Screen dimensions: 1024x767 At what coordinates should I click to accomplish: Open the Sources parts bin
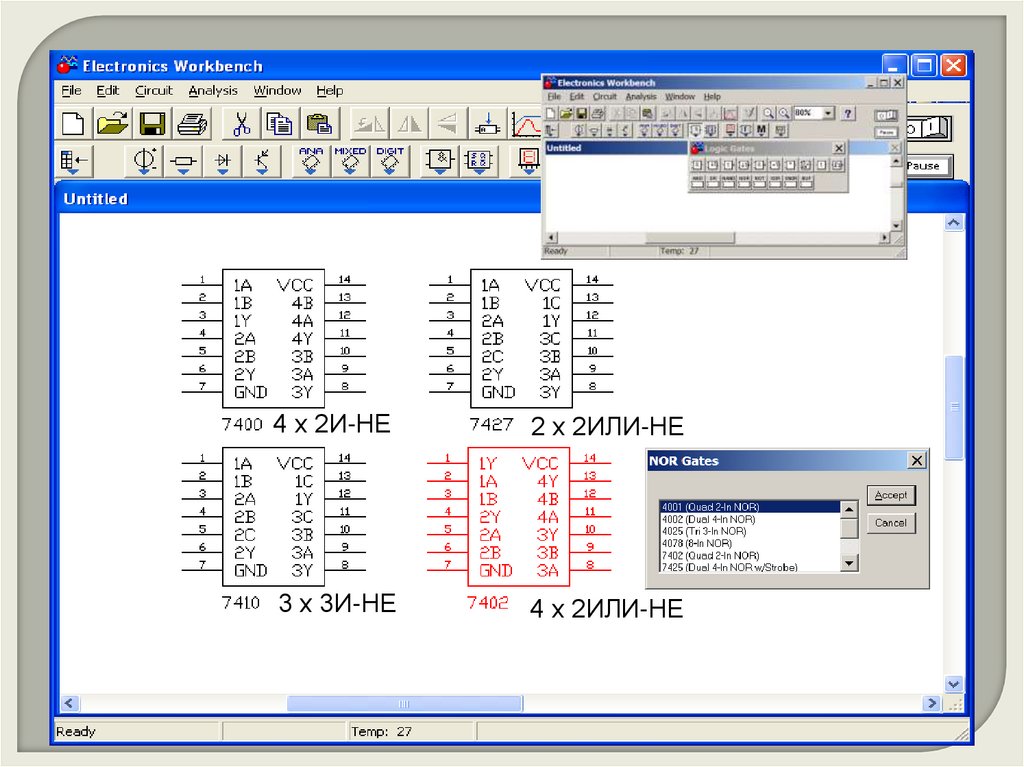144,161
